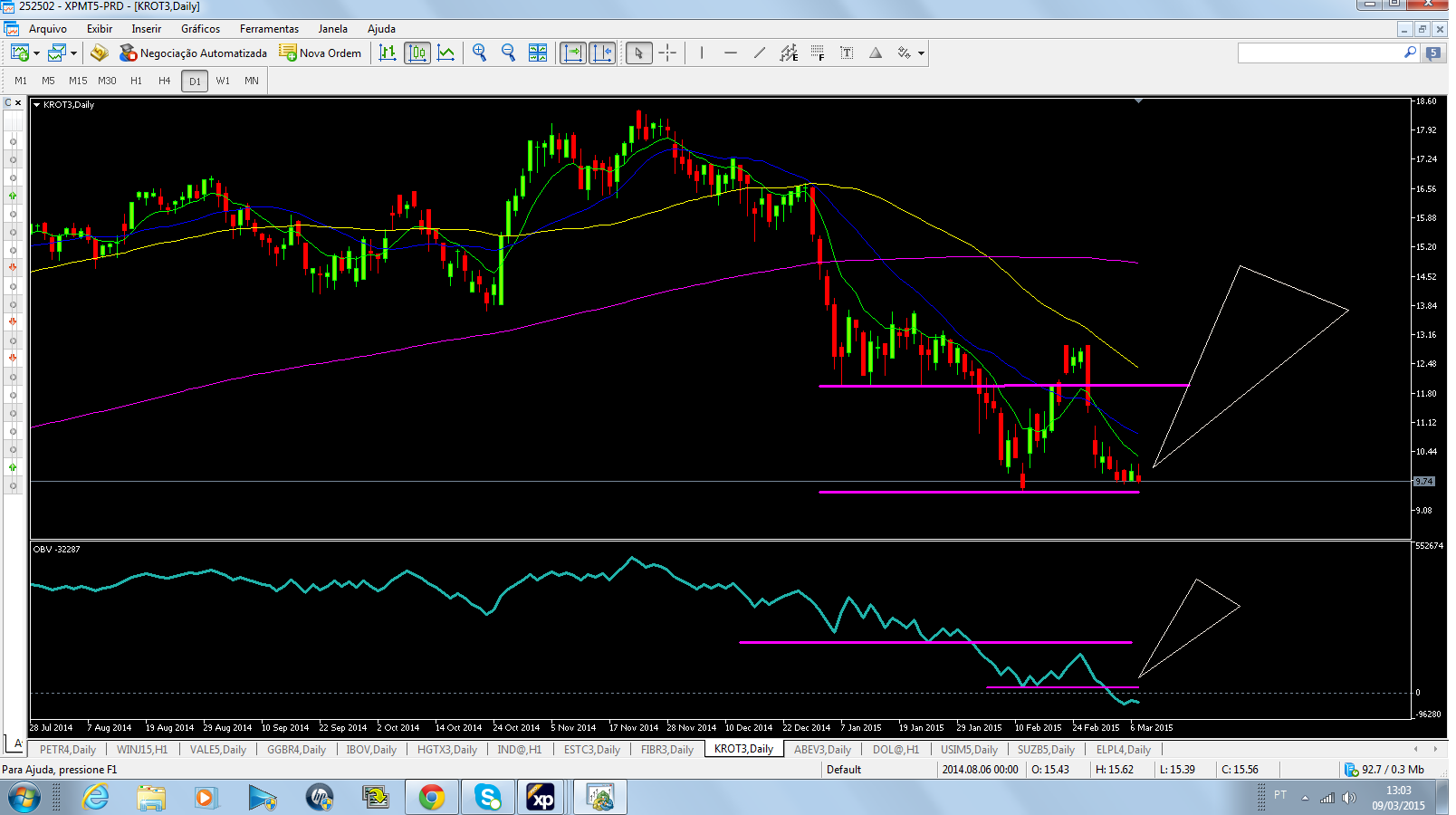Select the horizontal line drawing tool
This screenshot has width=1456, height=815.
point(731,53)
